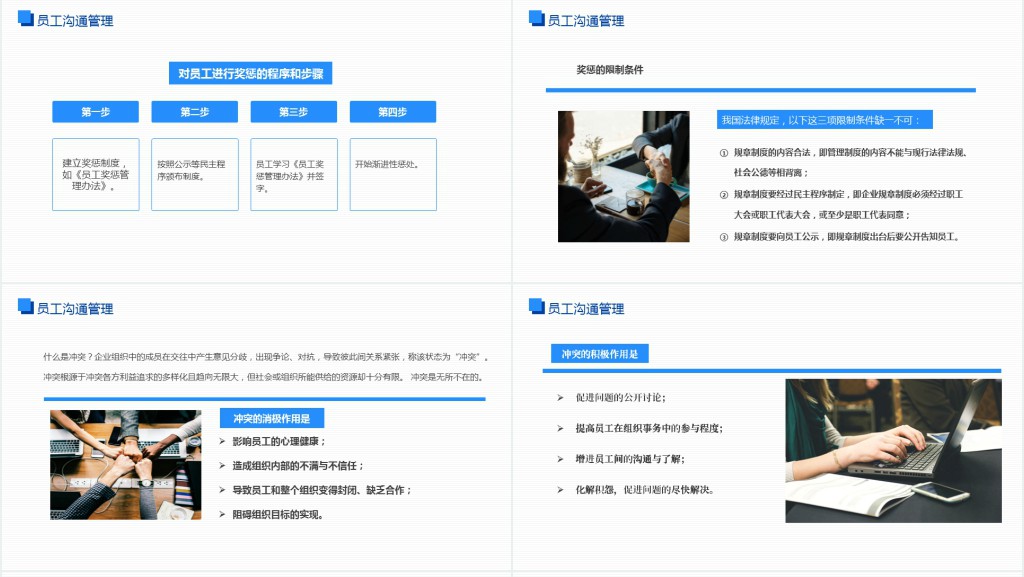1024x577 pixels.
Task: Select the circled number ① marker
Action: [x=724, y=153]
